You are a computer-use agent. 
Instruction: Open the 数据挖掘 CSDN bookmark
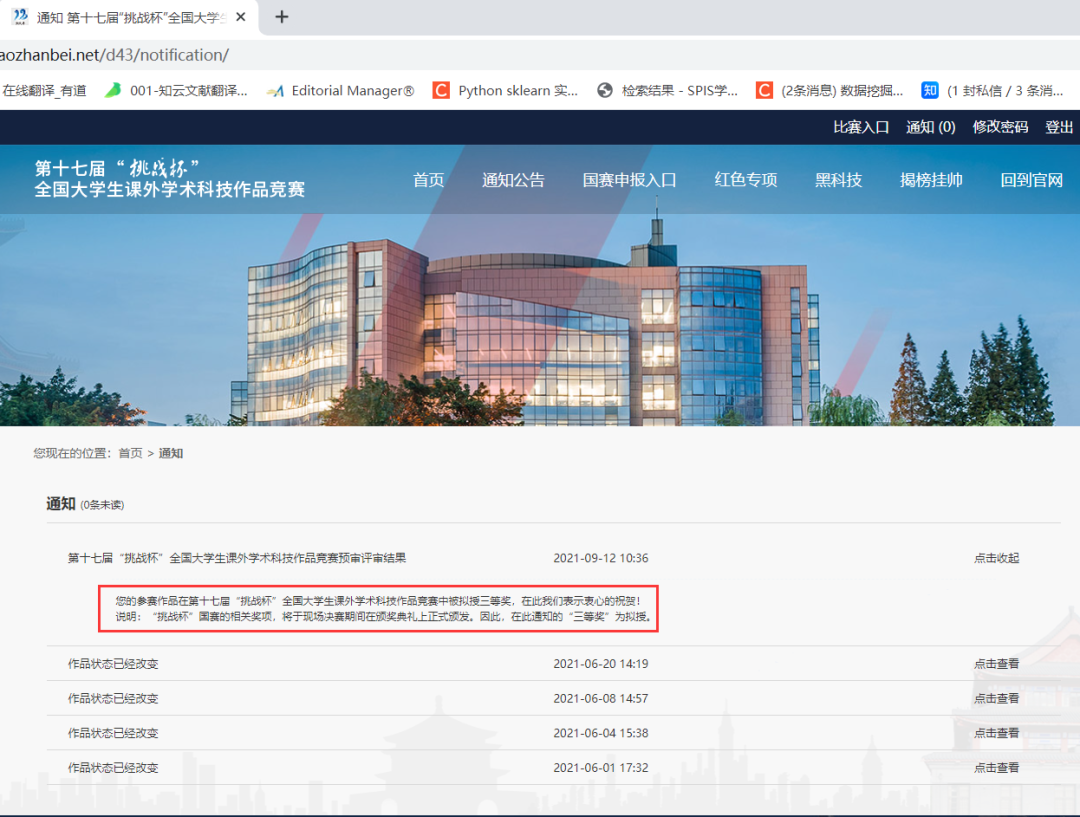pos(829,90)
